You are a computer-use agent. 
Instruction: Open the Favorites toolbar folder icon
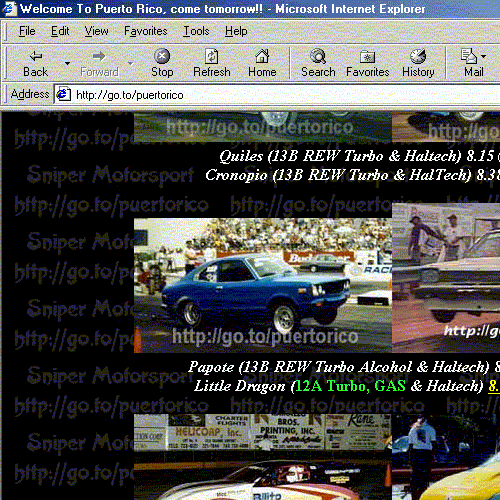367,57
